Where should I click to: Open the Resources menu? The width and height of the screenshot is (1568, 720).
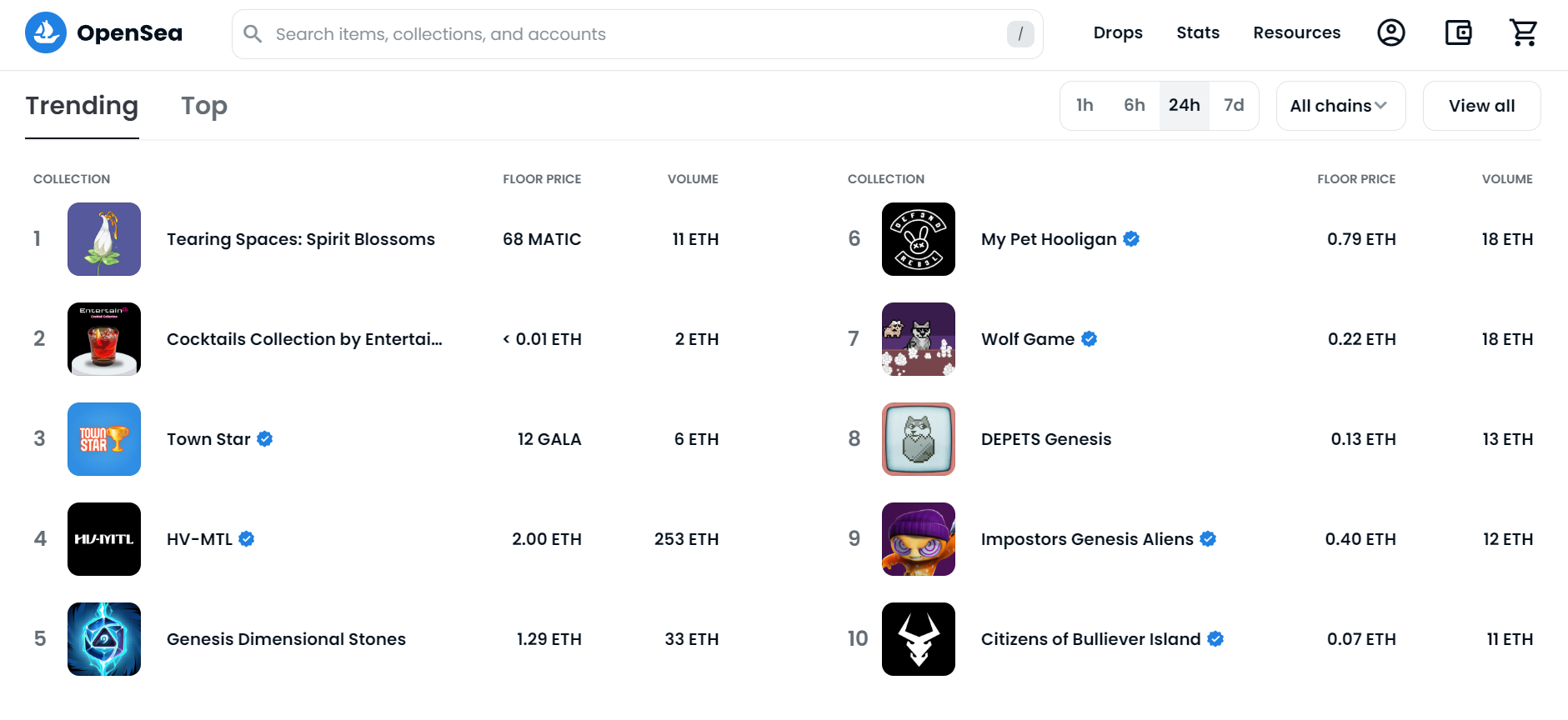click(1296, 32)
